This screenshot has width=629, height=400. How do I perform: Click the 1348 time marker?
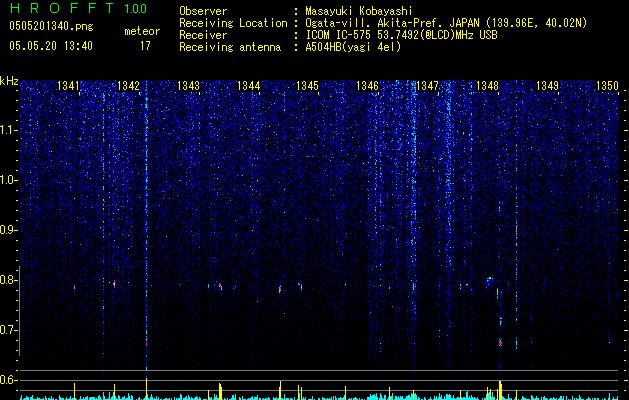pos(487,86)
